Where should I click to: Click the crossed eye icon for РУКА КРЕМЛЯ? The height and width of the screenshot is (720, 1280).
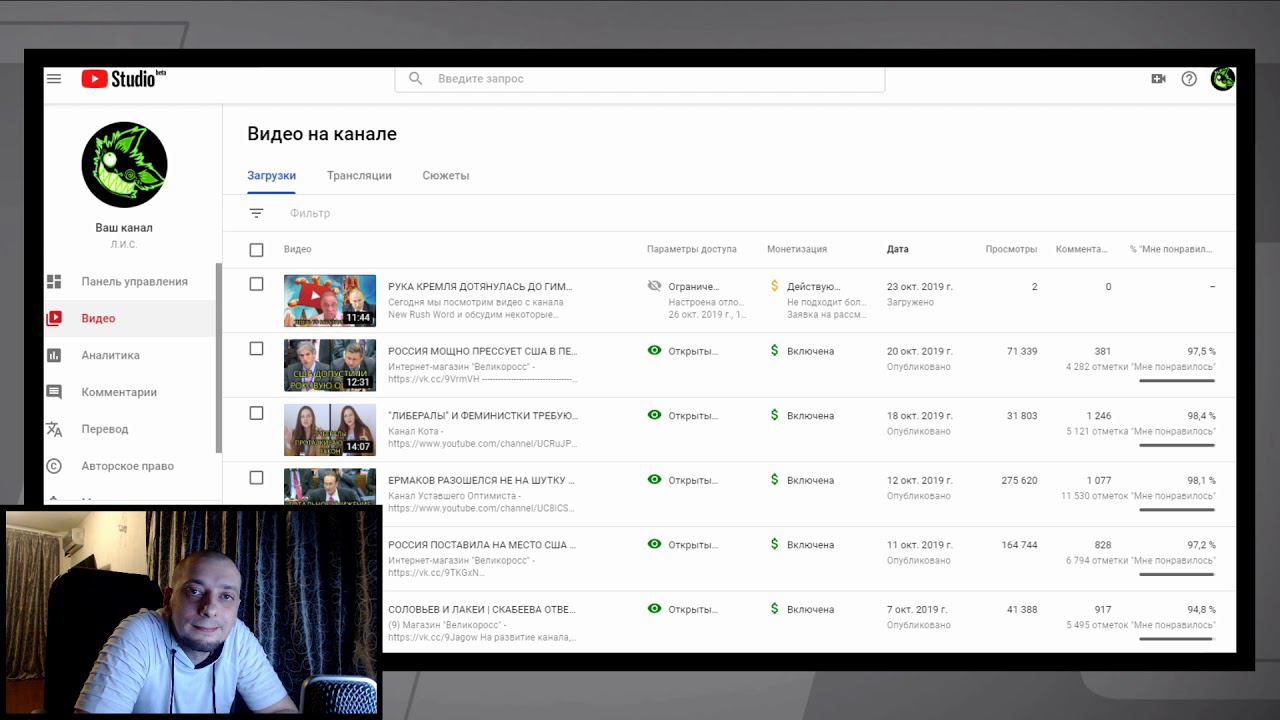click(654, 286)
